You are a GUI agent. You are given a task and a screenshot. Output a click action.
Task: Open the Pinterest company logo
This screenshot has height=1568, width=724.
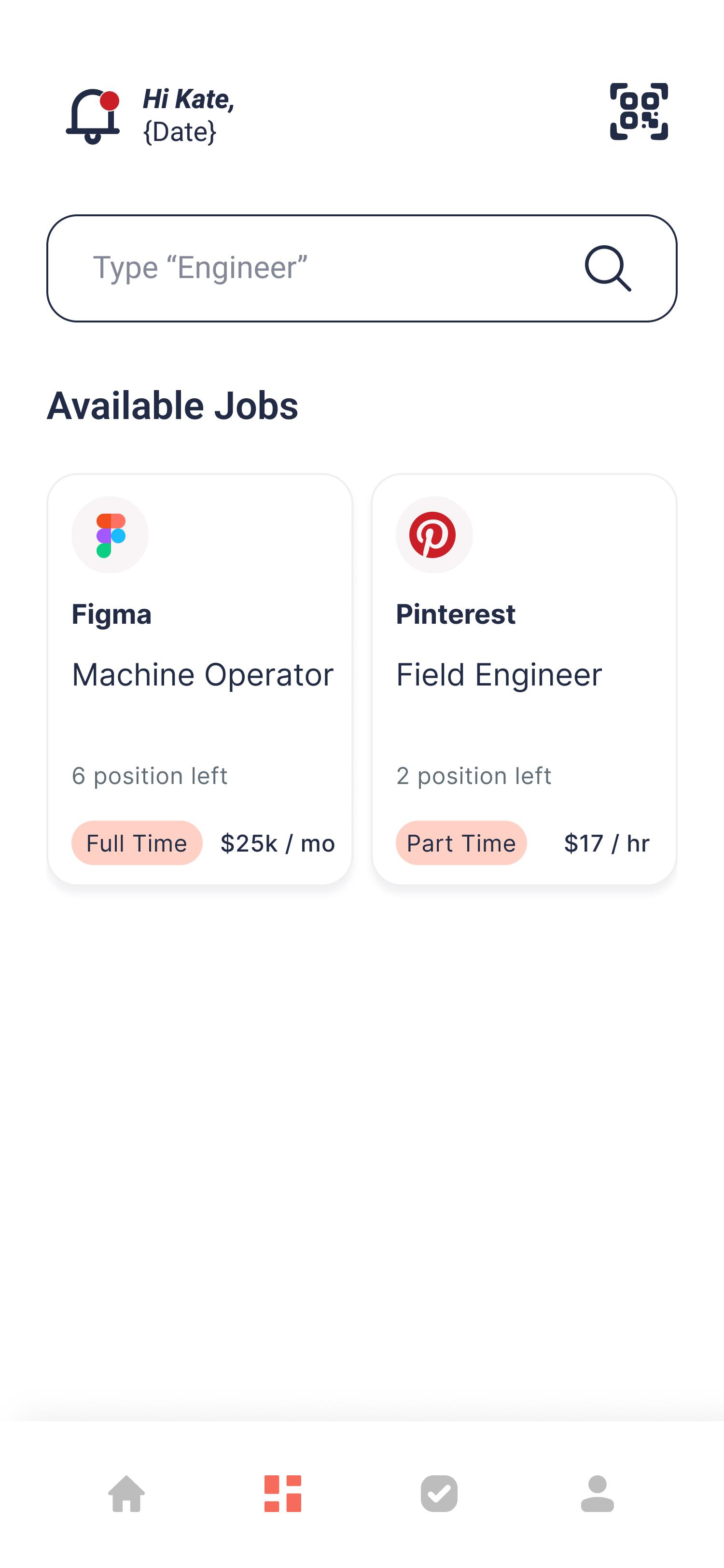coord(434,534)
